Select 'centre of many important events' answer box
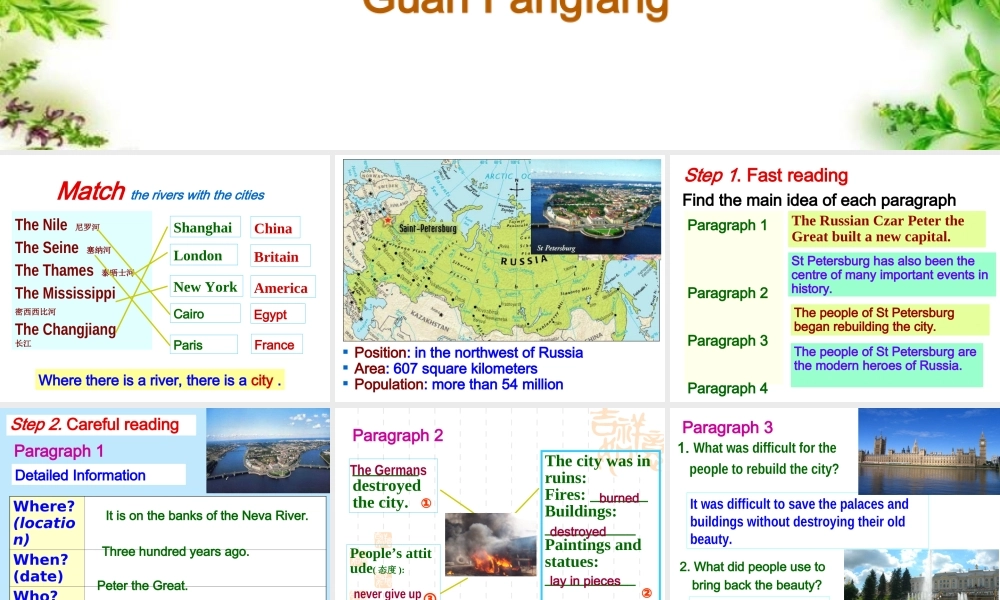This screenshot has width=1000, height=600. pyautogui.click(x=892, y=275)
